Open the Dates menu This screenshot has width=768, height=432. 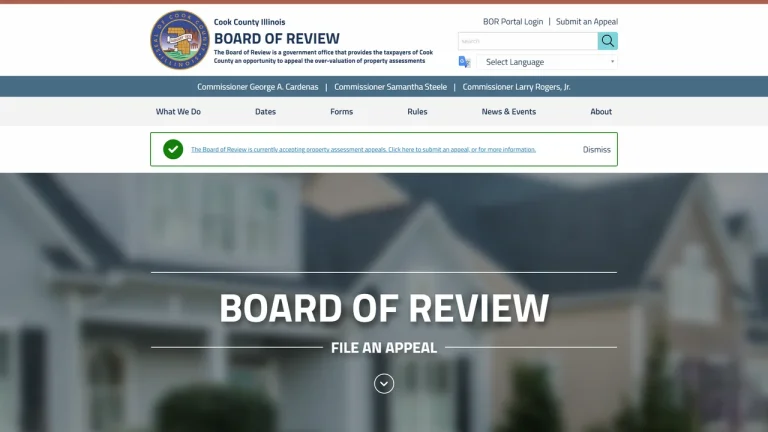pyautogui.click(x=265, y=112)
